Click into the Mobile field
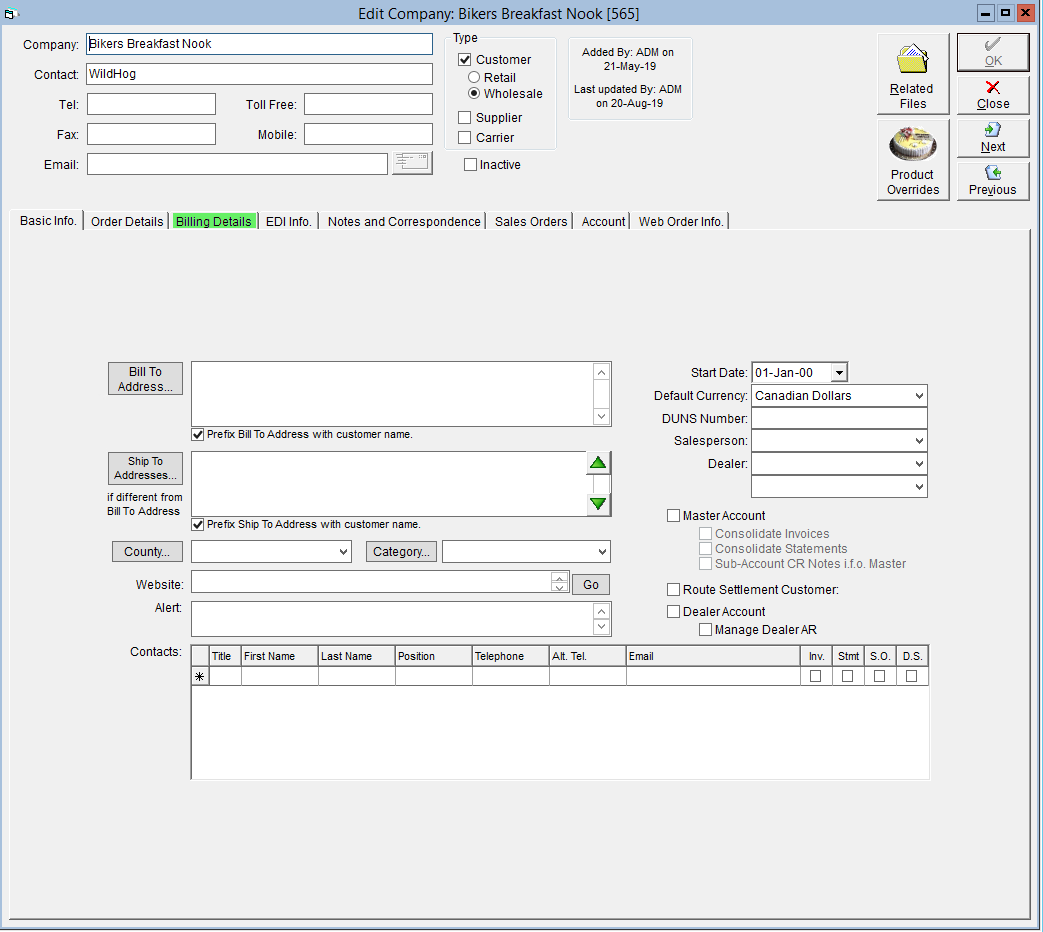 [369, 134]
